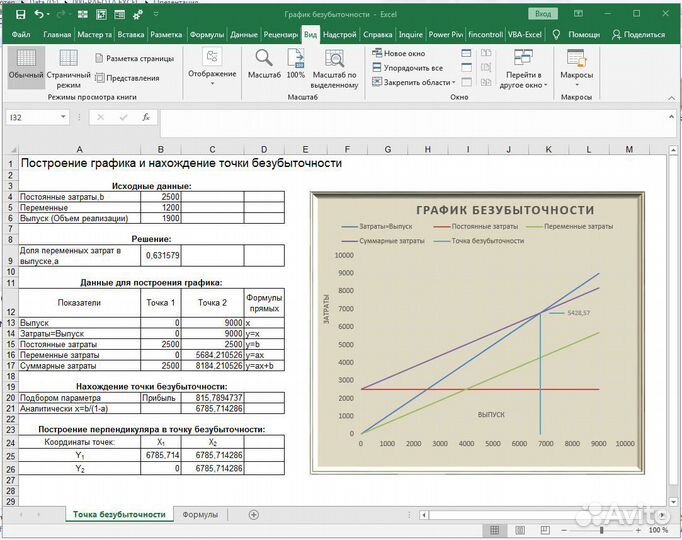
Task: Click the zoom slider handle
Action: point(601,530)
